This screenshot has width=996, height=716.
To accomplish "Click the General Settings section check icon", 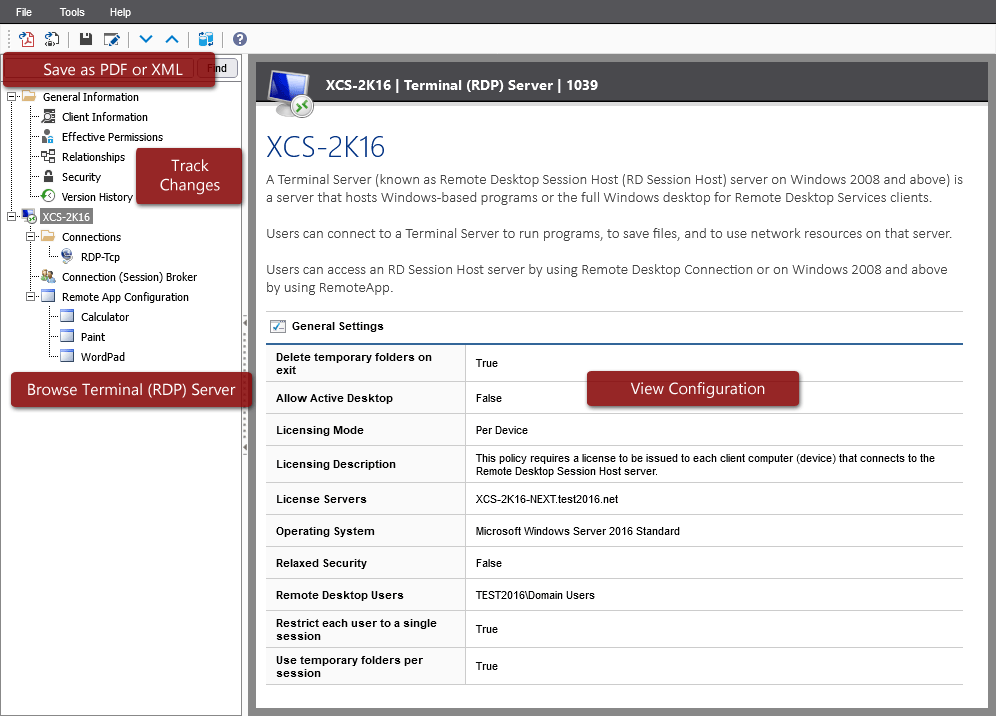I will (x=278, y=327).
